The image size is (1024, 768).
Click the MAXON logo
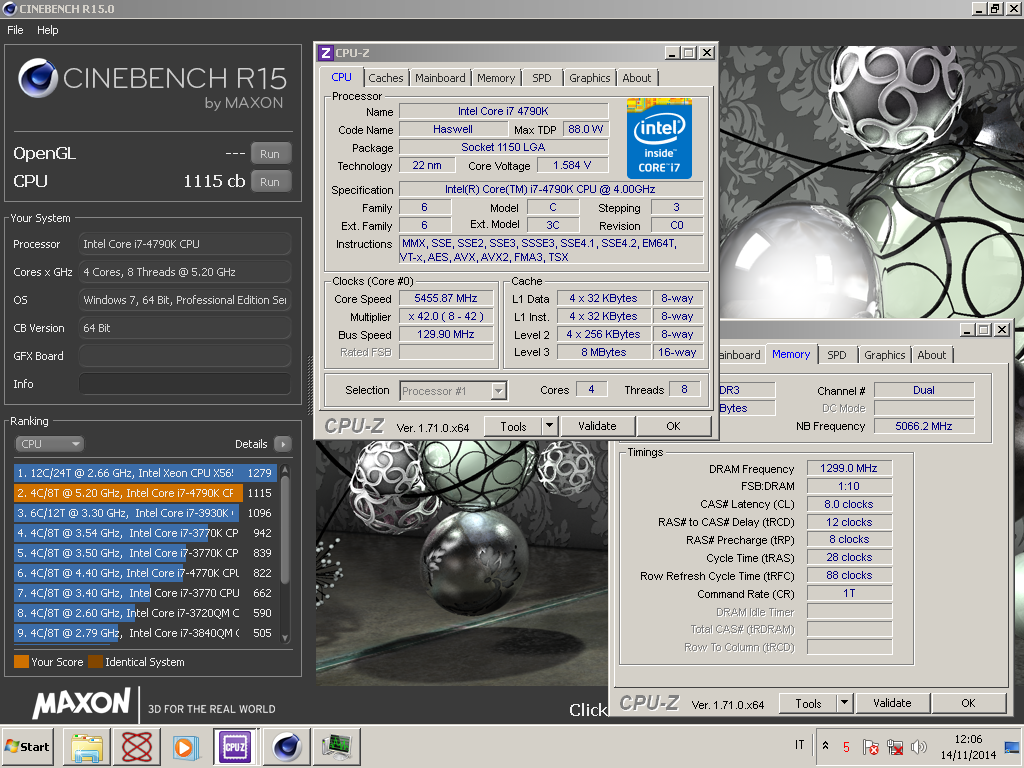[x=82, y=703]
